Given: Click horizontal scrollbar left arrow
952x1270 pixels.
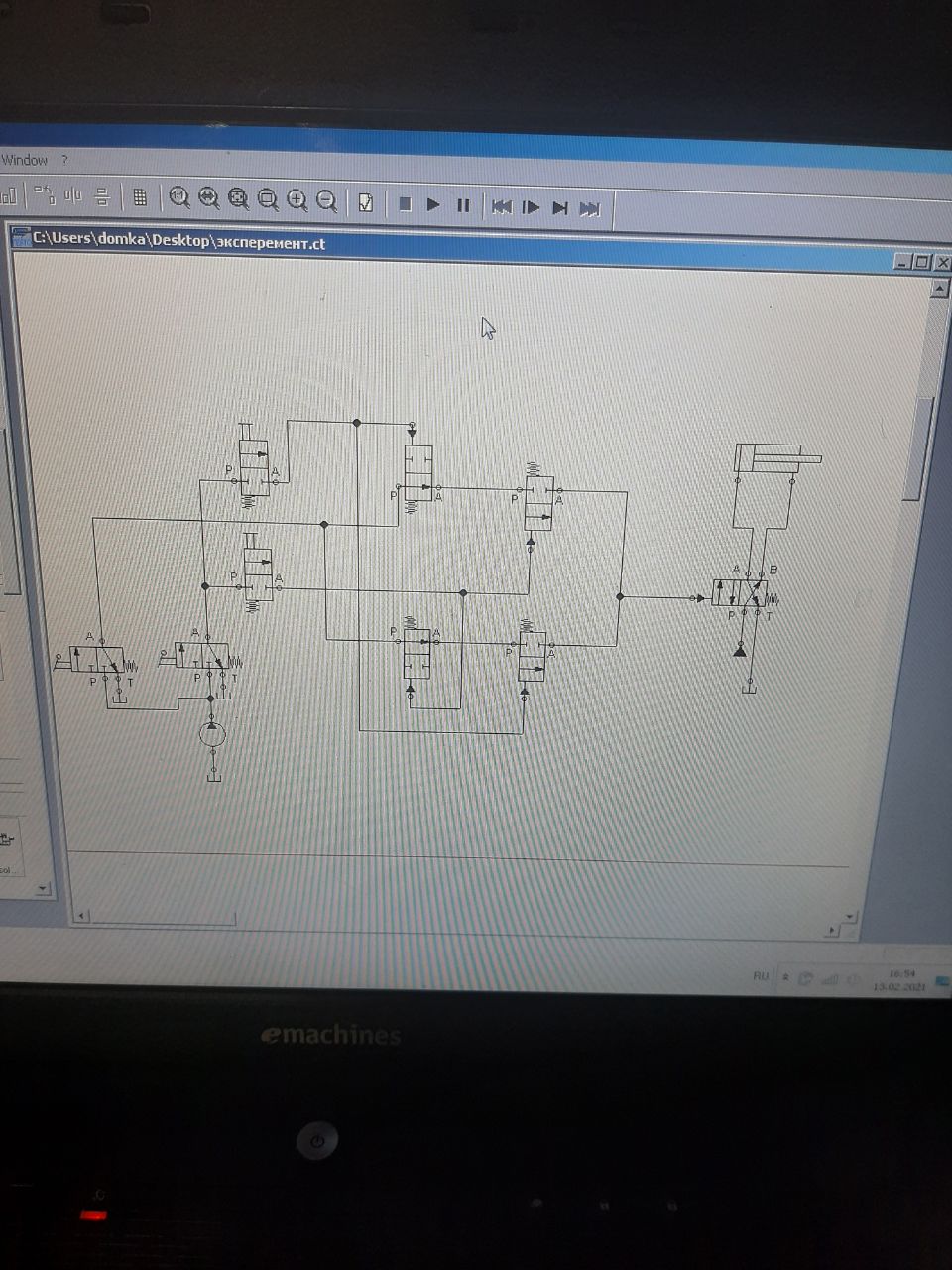Looking at the screenshot, I should [x=83, y=917].
